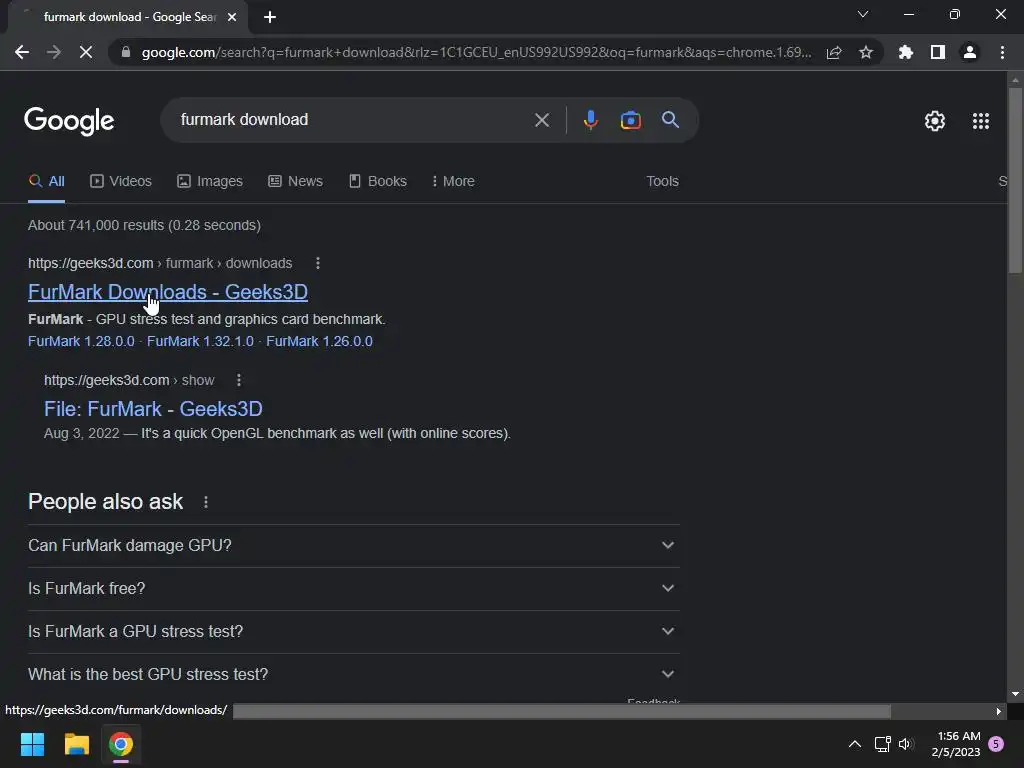Close the furmark download tab
This screenshot has width=1024, height=768.
232,17
